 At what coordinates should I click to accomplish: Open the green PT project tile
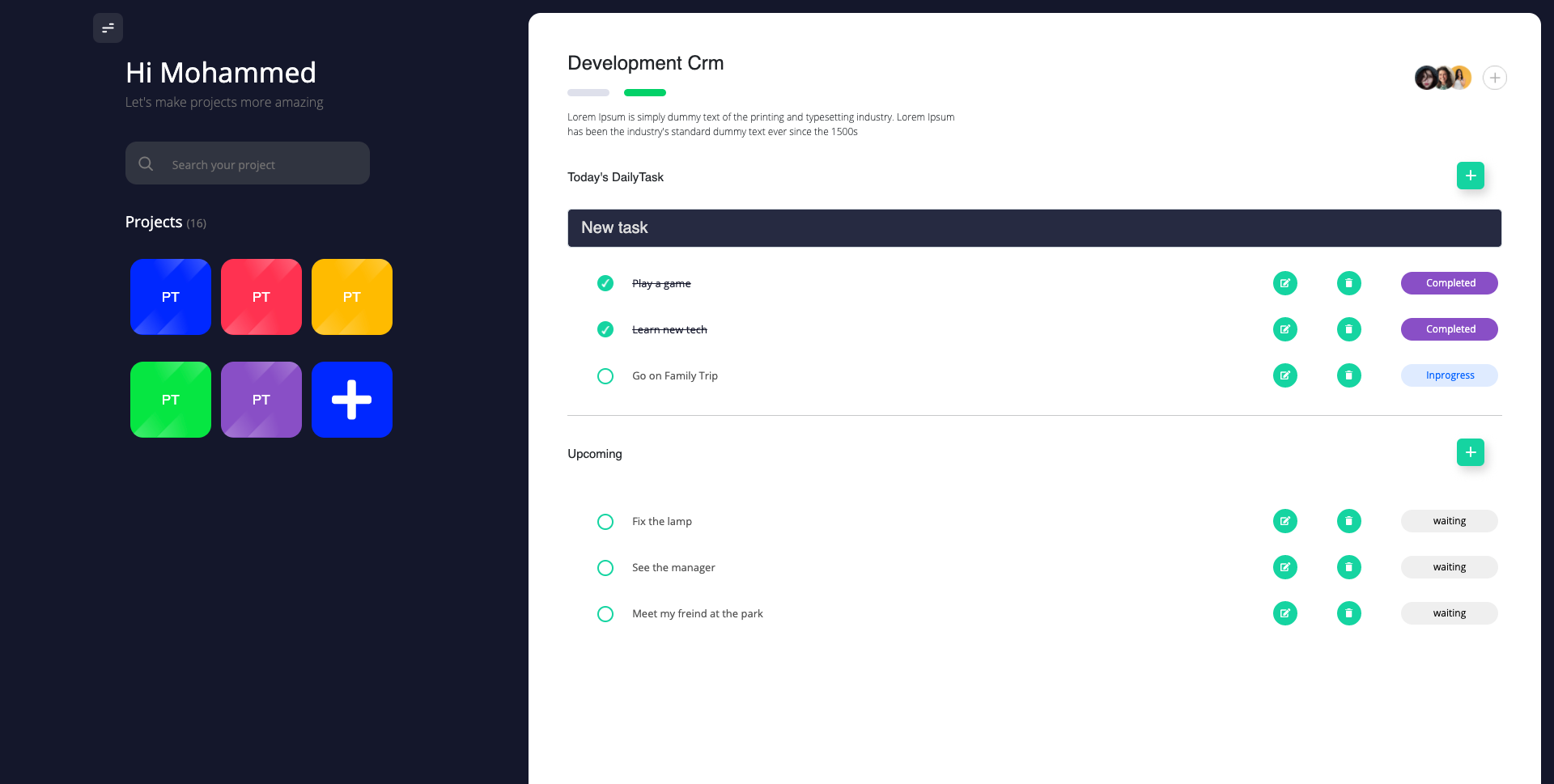point(171,400)
